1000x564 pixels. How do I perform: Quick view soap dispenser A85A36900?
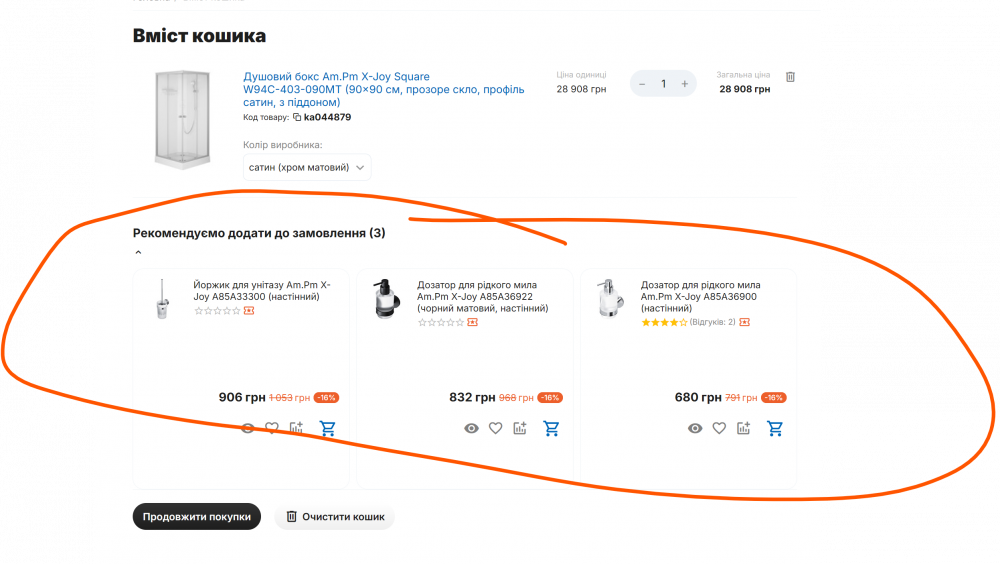tap(695, 429)
